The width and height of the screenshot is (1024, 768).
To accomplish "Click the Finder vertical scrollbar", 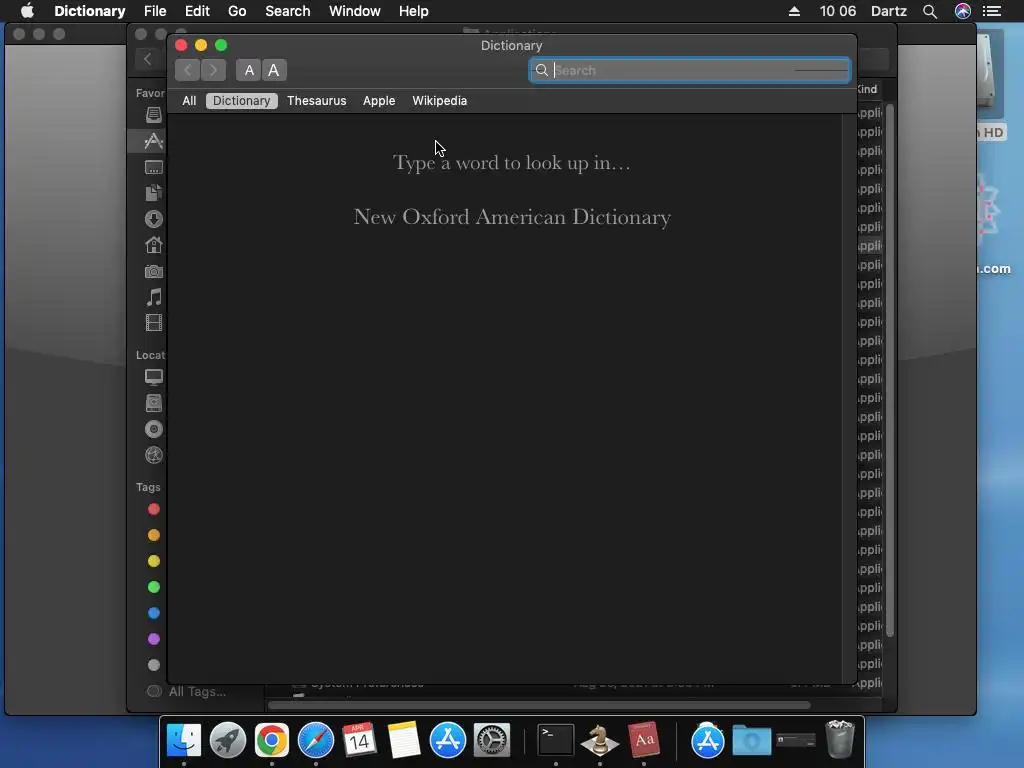I will click(x=889, y=370).
